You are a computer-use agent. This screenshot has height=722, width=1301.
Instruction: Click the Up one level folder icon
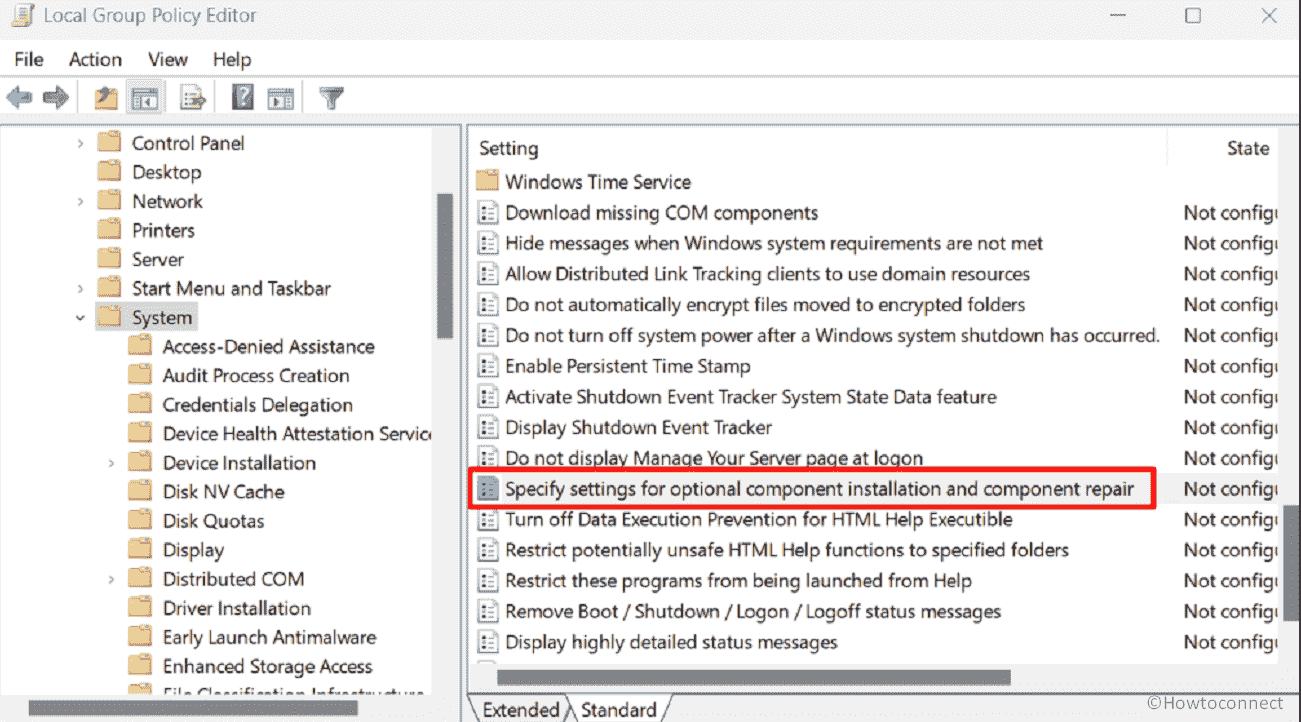click(x=106, y=97)
